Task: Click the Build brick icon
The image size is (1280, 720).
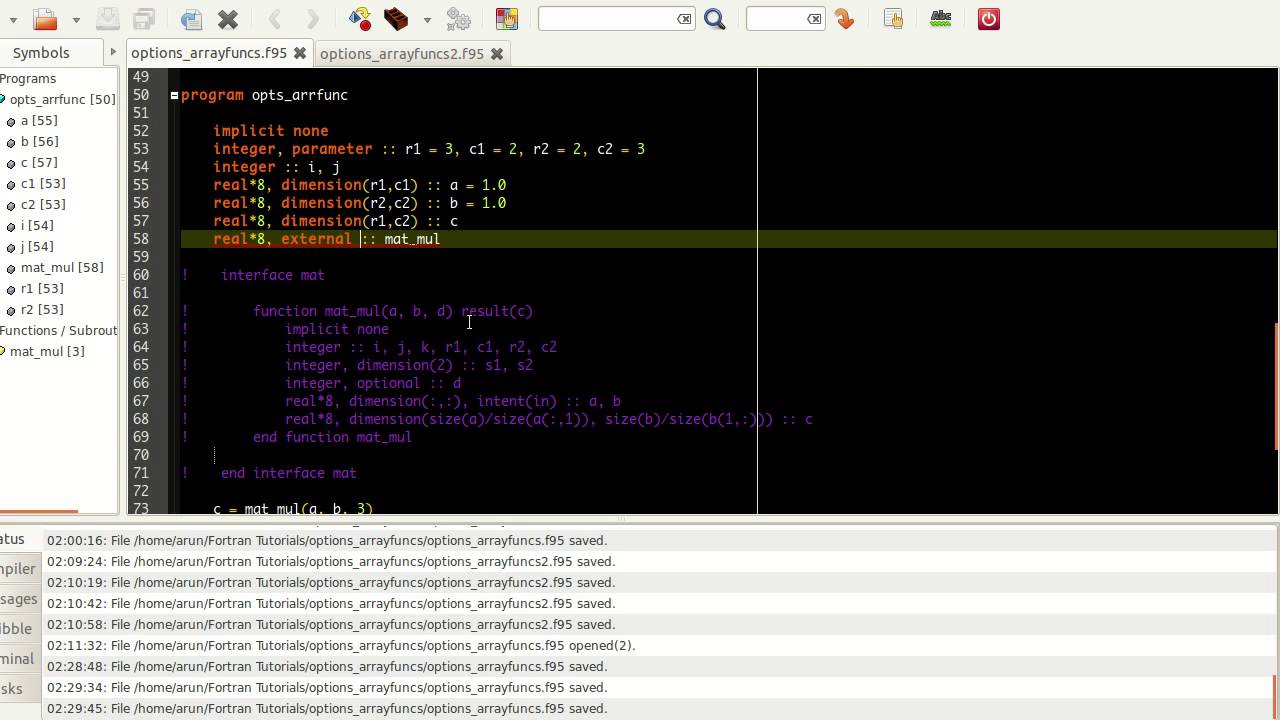Action: pyautogui.click(x=396, y=19)
